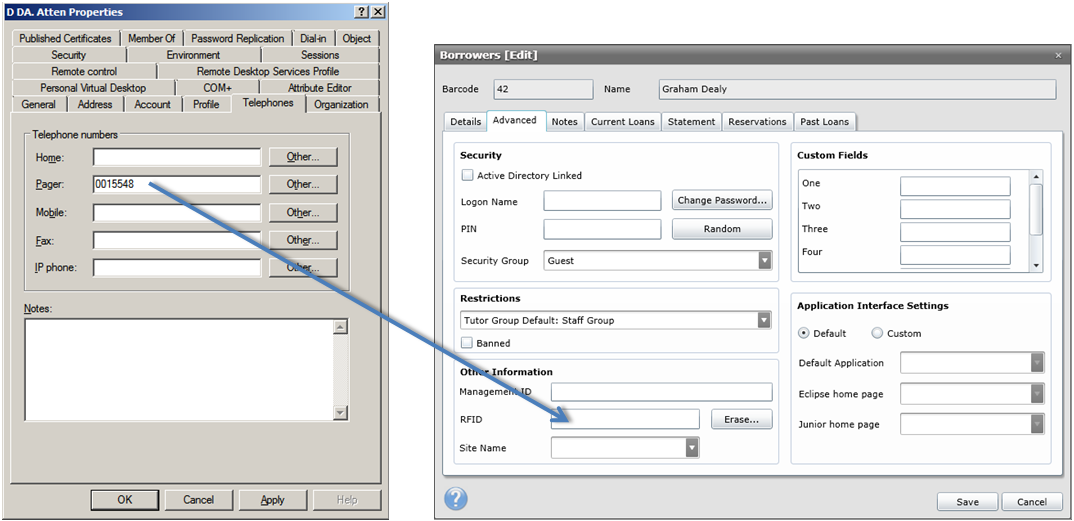Click Other button beside Pager field
The height and width of the screenshot is (521, 1074).
tap(302, 185)
